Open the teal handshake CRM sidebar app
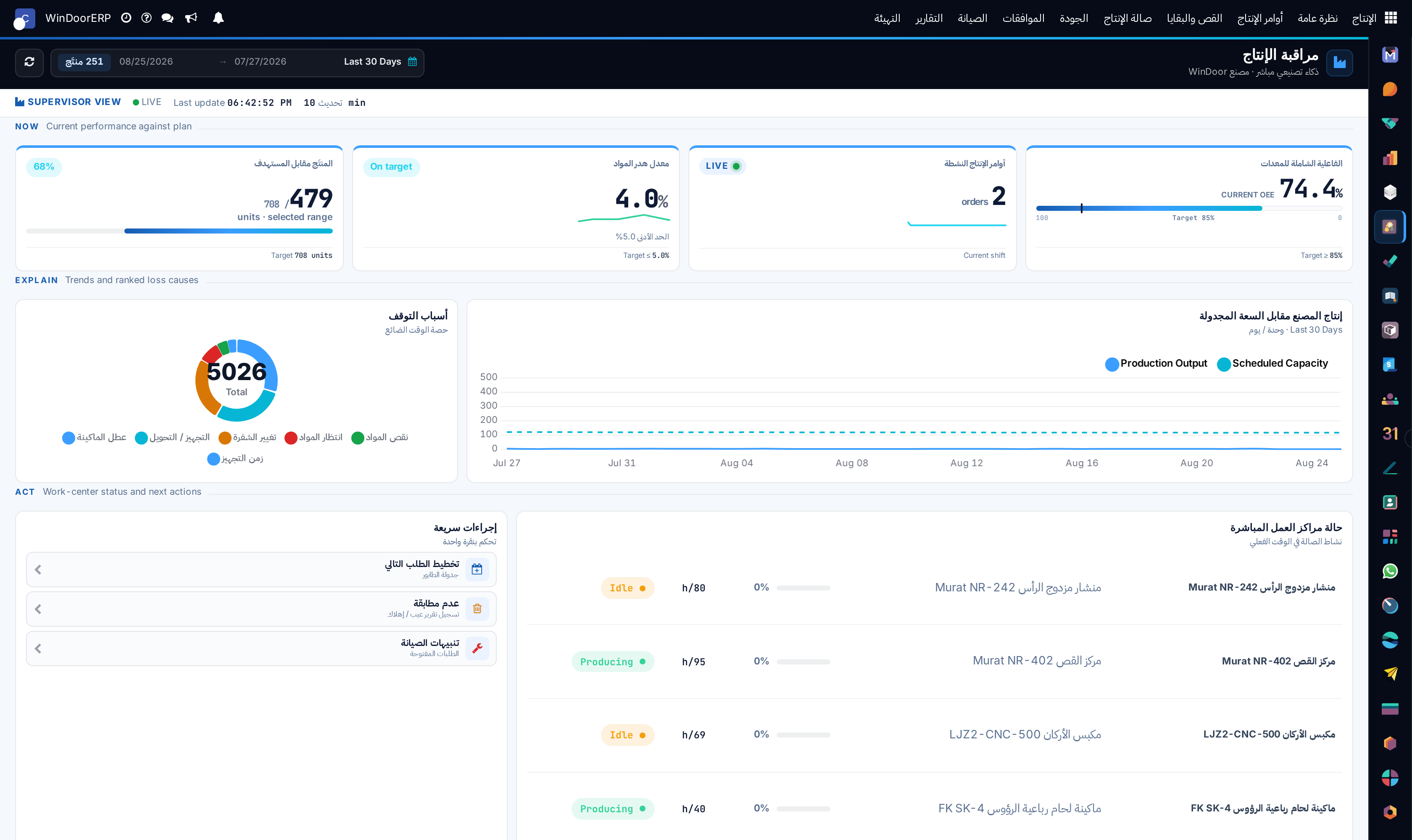Viewport: 1412px width, 840px height. (x=1390, y=123)
